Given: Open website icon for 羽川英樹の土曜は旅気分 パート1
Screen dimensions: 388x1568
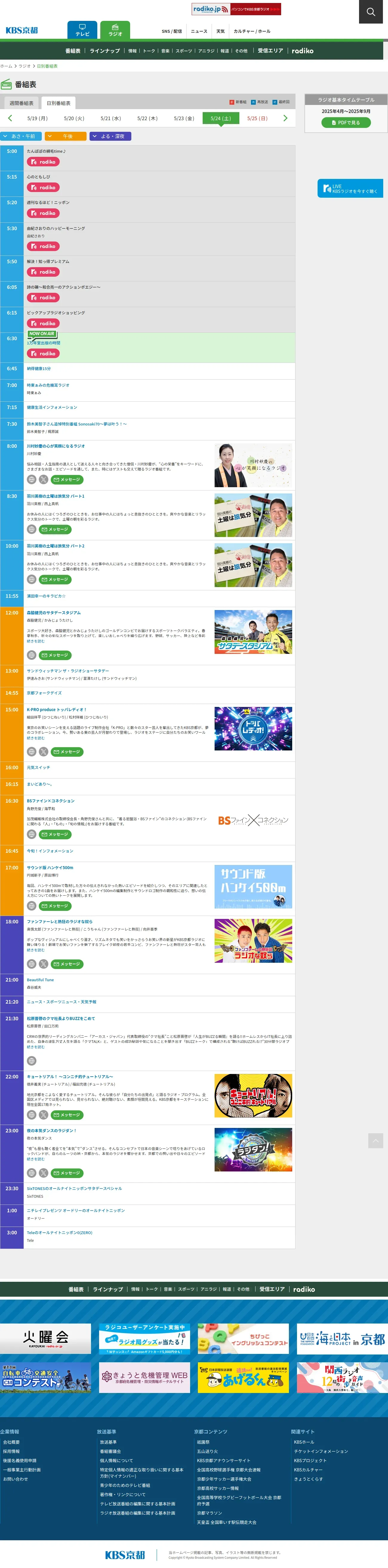Looking at the screenshot, I should (32, 530).
